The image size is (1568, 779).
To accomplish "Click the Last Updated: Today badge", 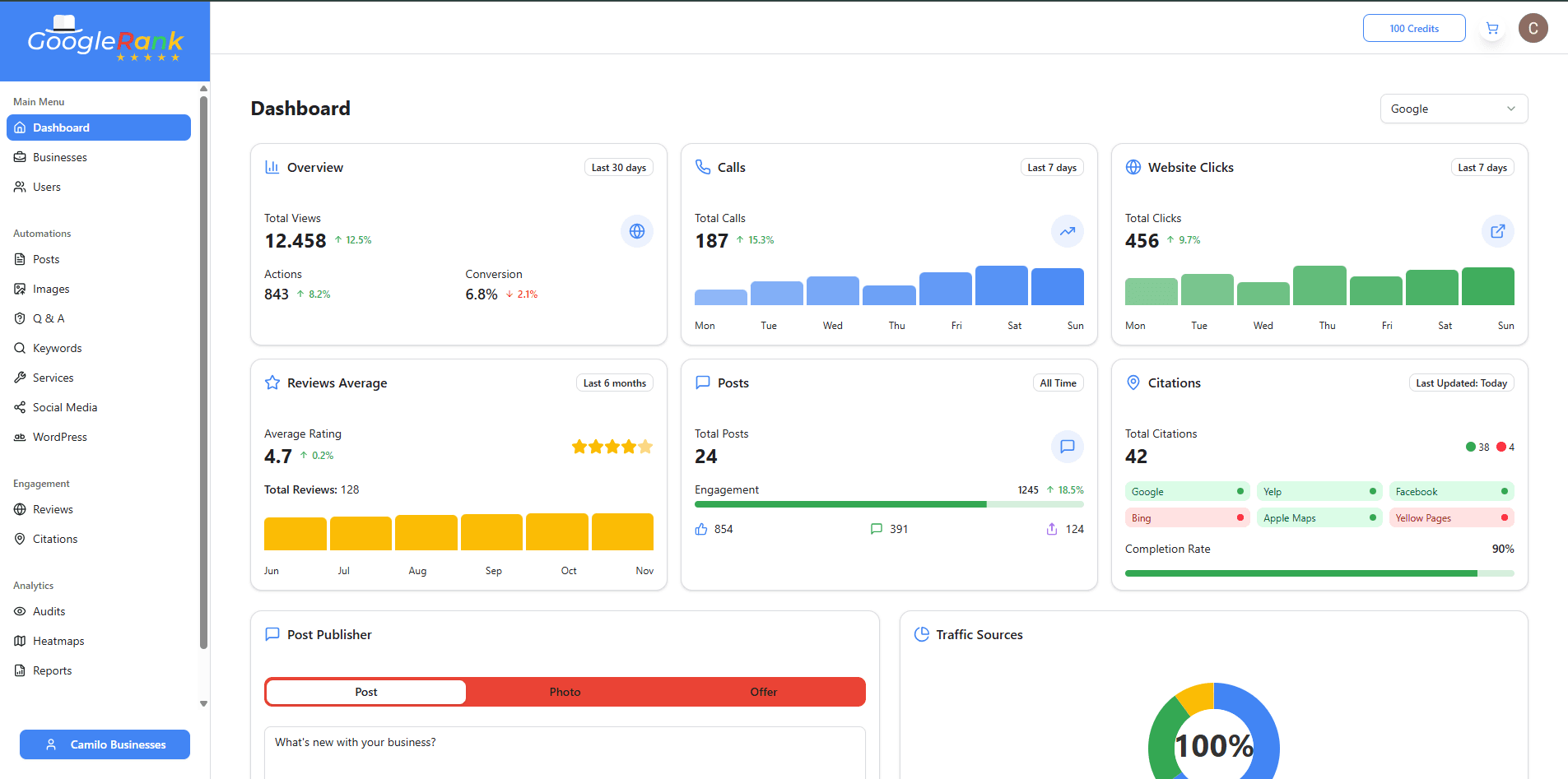I will (1462, 383).
